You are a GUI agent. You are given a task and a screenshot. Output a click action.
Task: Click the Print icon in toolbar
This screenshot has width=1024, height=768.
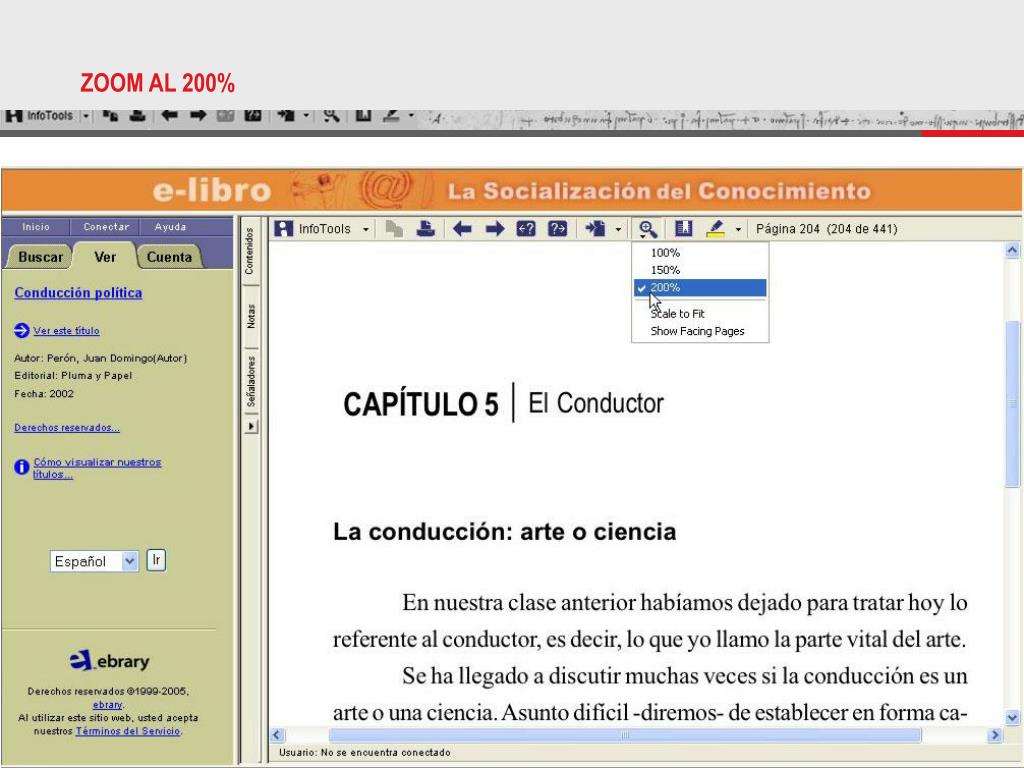[x=426, y=229]
